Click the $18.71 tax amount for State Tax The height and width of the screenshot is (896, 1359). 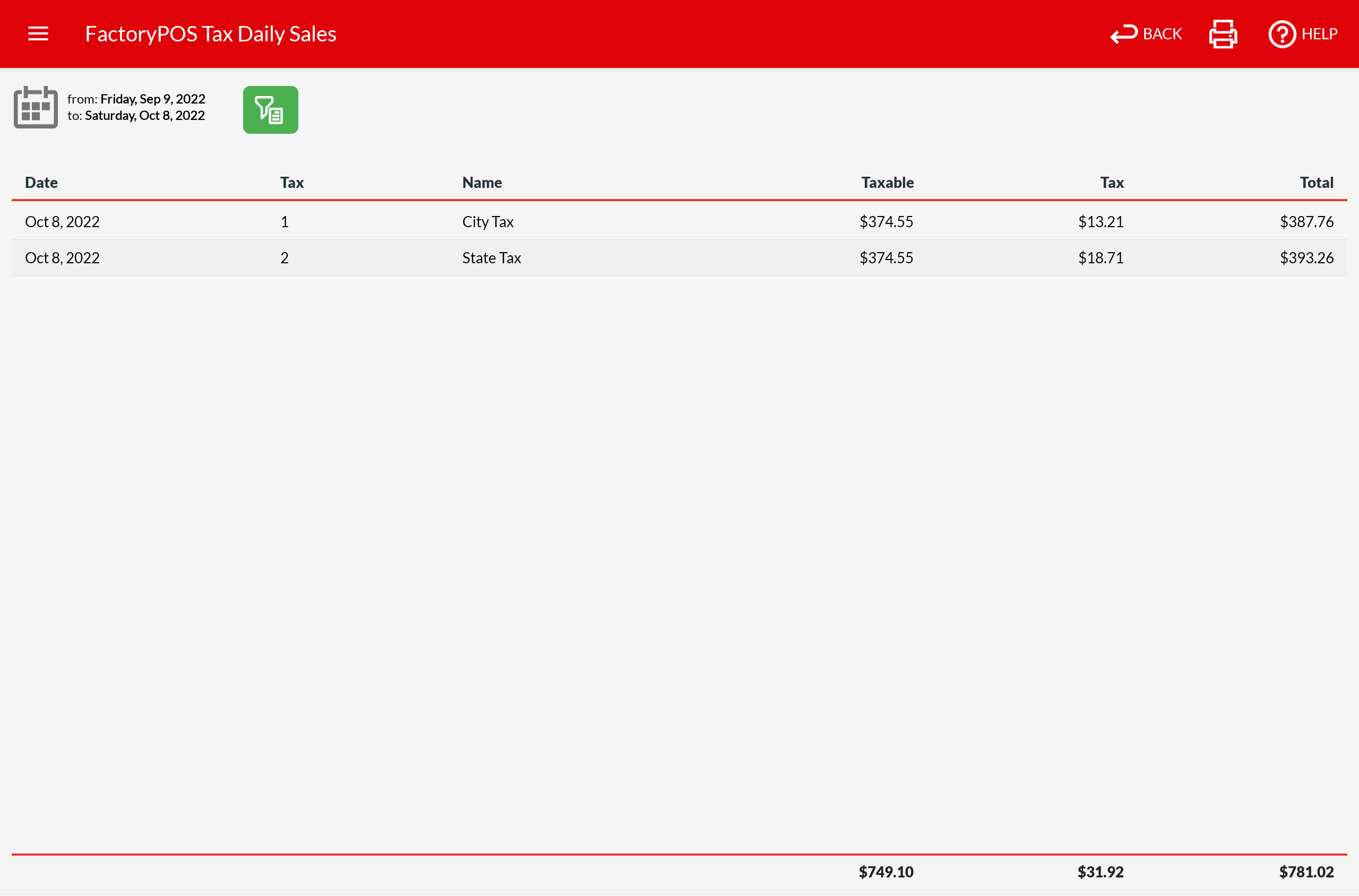tap(1100, 259)
